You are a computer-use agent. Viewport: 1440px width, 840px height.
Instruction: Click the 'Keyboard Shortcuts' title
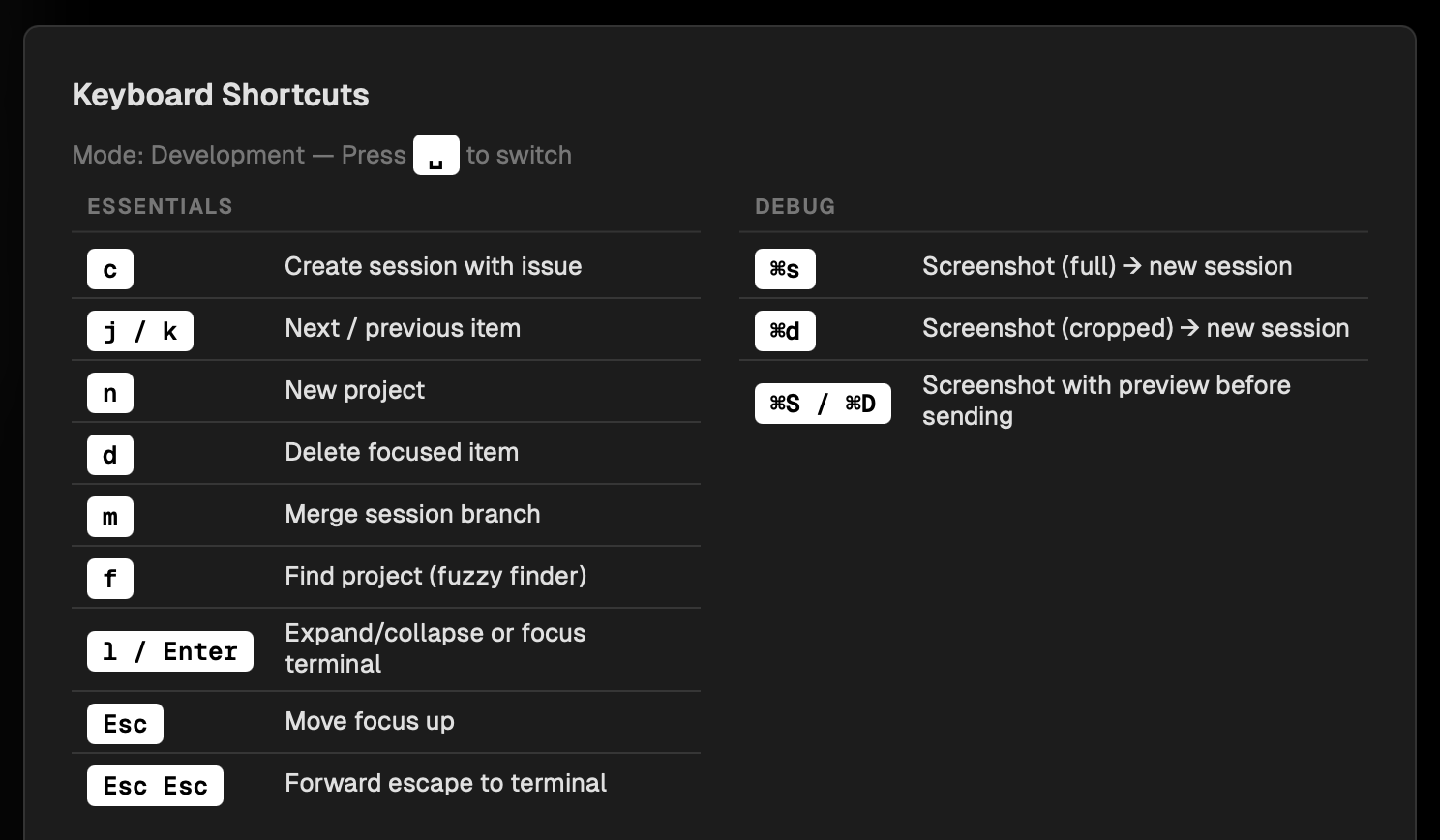tap(220, 95)
